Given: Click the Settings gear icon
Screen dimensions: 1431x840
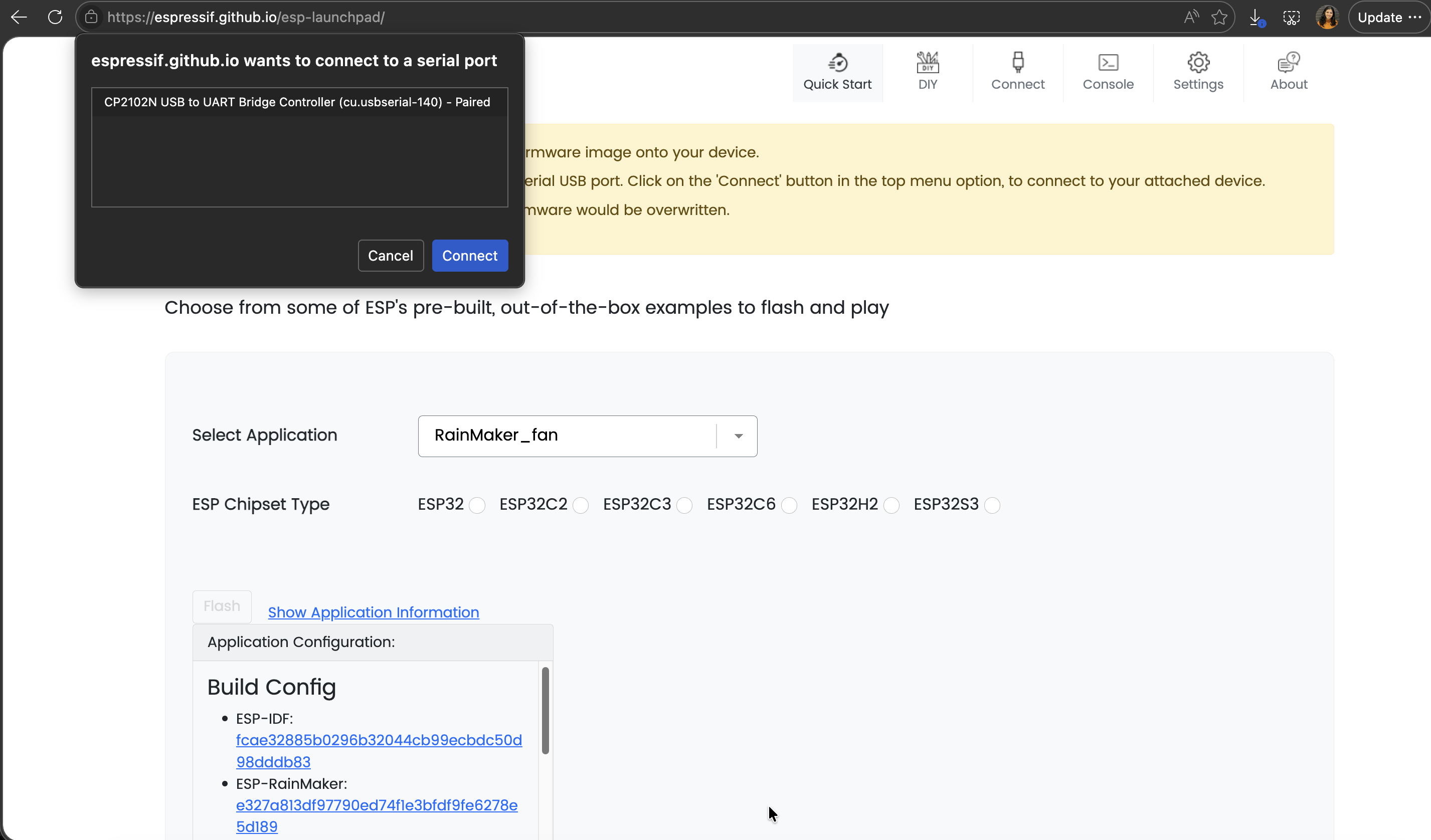Looking at the screenshot, I should [x=1198, y=63].
